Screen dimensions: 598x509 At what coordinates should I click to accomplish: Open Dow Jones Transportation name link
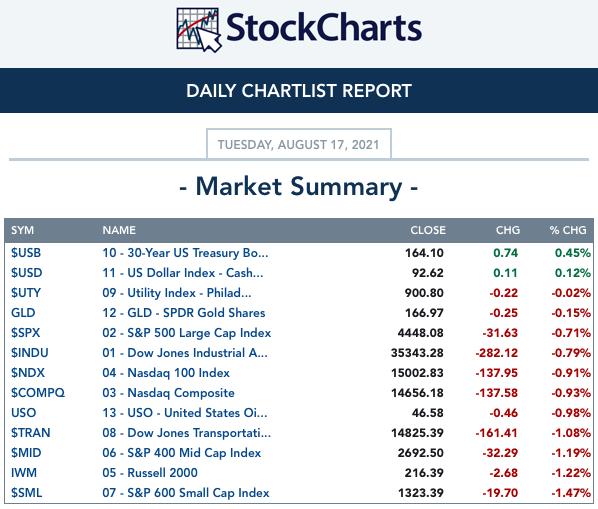coord(186,433)
